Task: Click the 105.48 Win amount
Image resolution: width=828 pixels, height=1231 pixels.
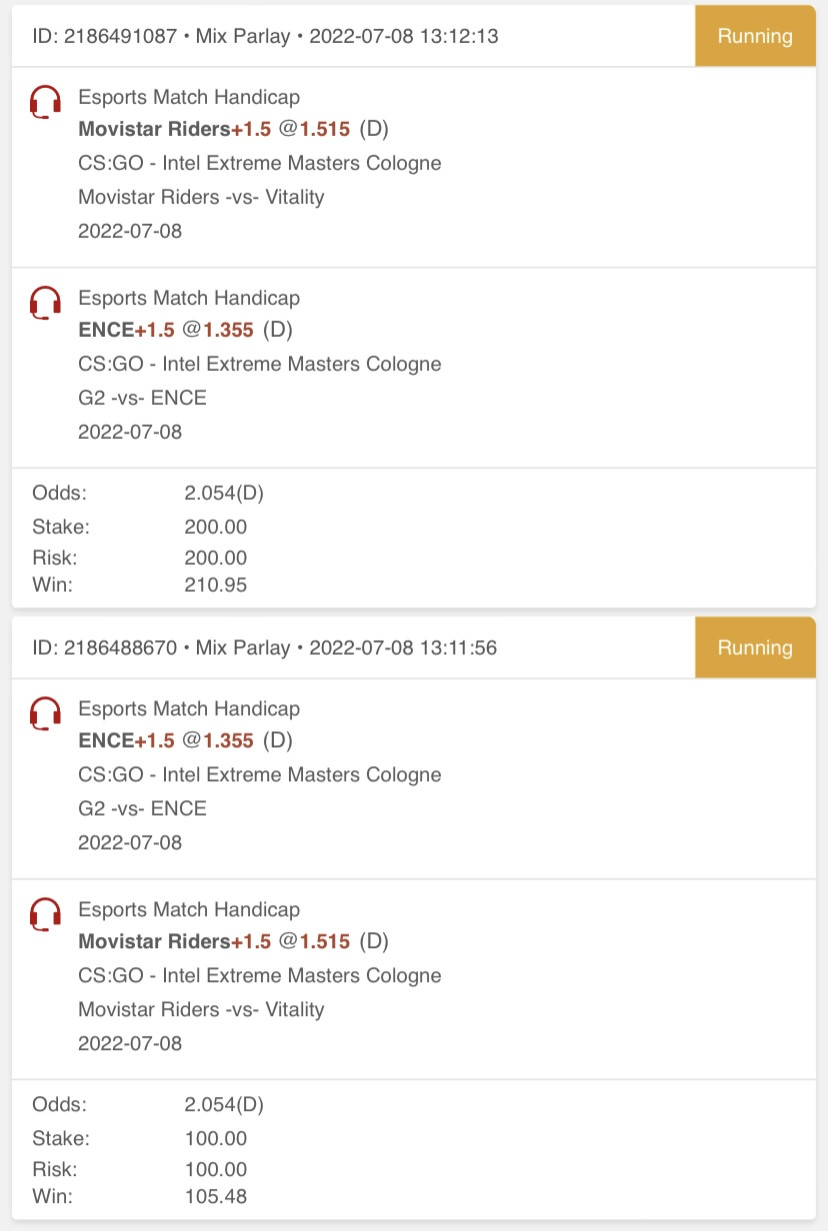Action: coord(216,1196)
